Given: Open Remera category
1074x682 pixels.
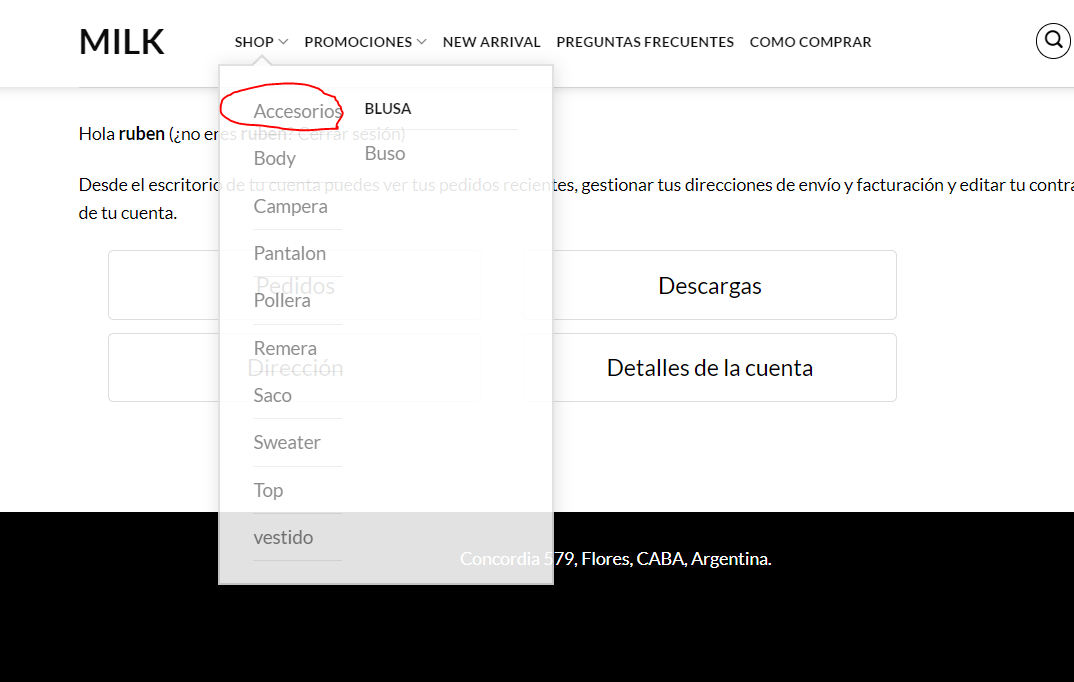Looking at the screenshot, I should click(x=285, y=348).
